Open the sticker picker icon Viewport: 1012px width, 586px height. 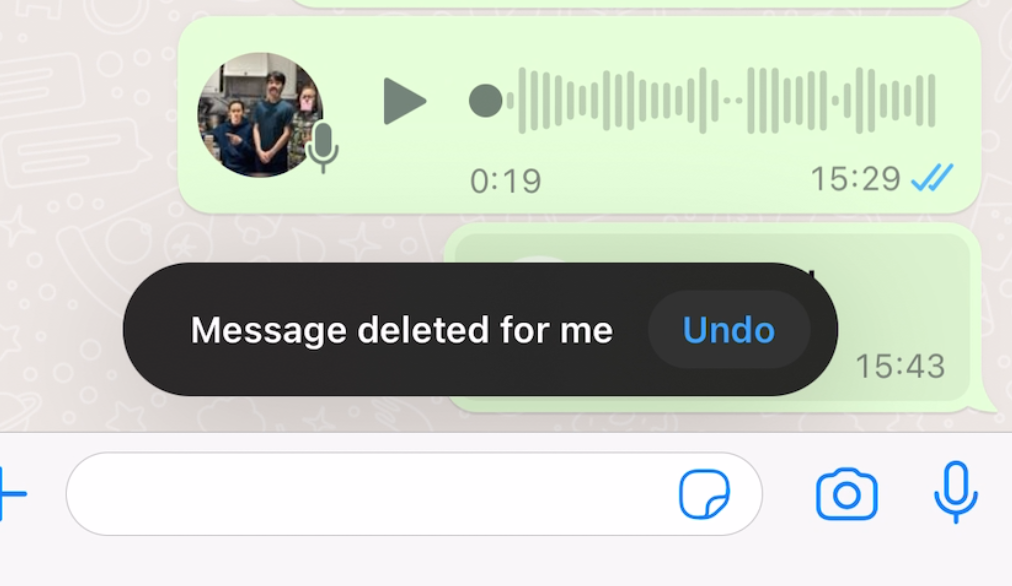tap(704, 494)
